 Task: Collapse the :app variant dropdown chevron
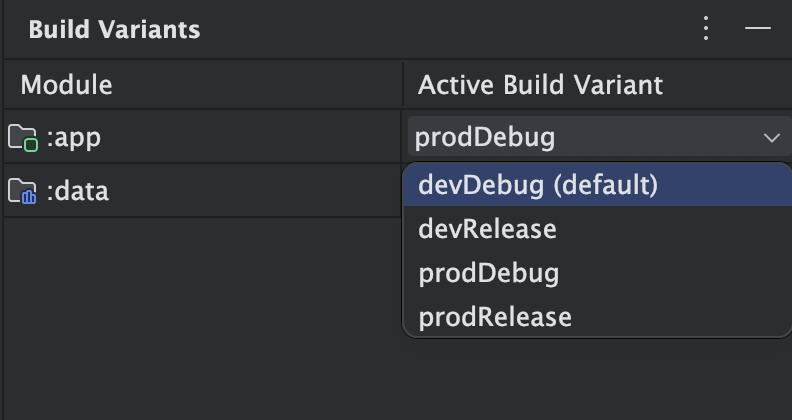point(772,137)
